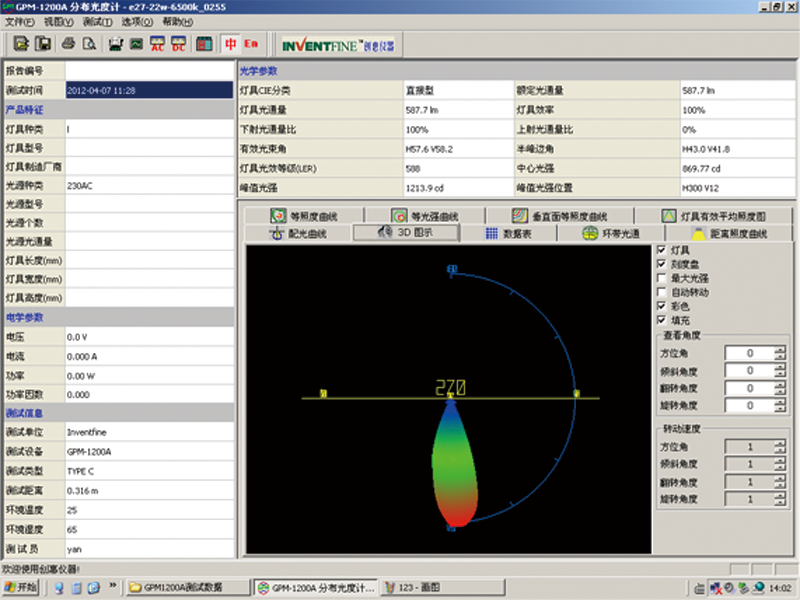
Task: Click the save file toolbar icon
Action: [x=43, y=44]
